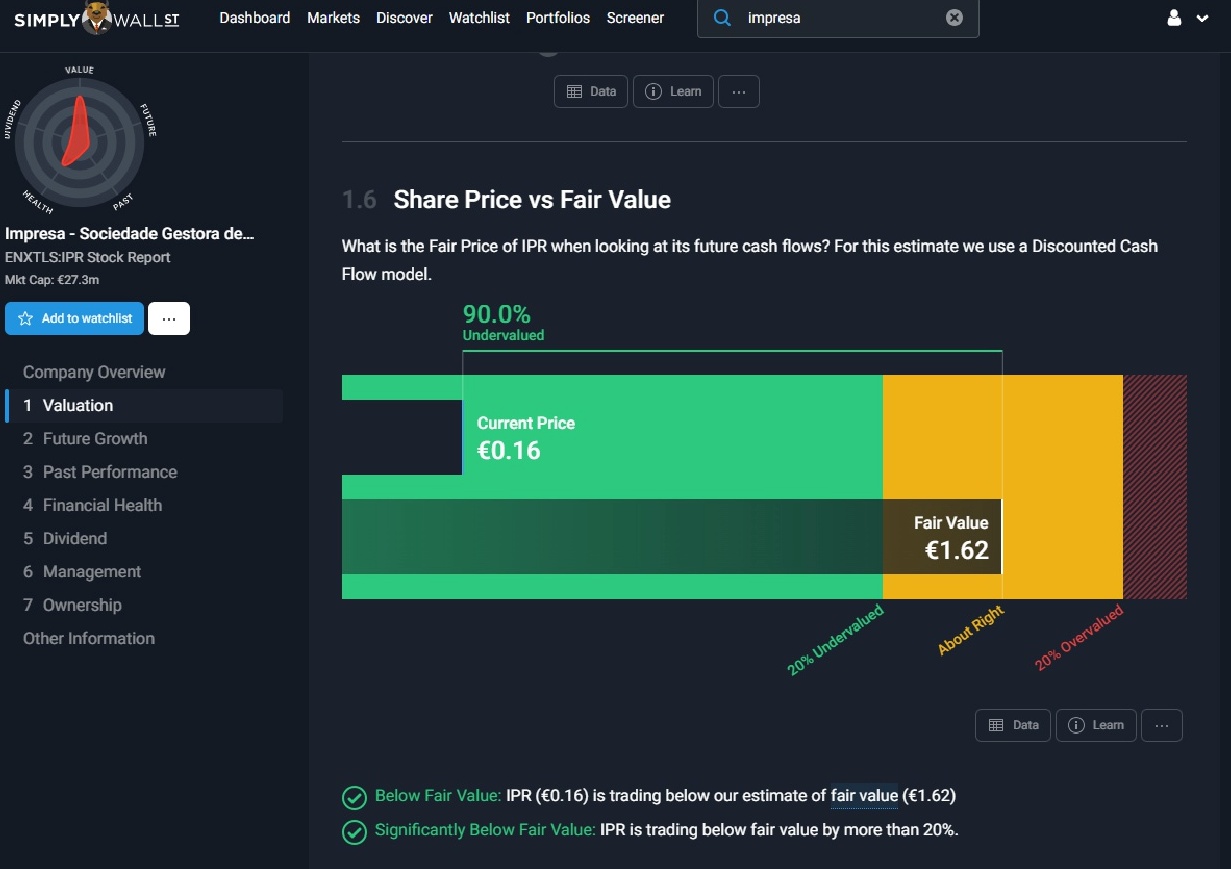This screenshot has width=1231, height=869.
Task: Click the search magnifier icon
Action: click(x=722, y=18)
